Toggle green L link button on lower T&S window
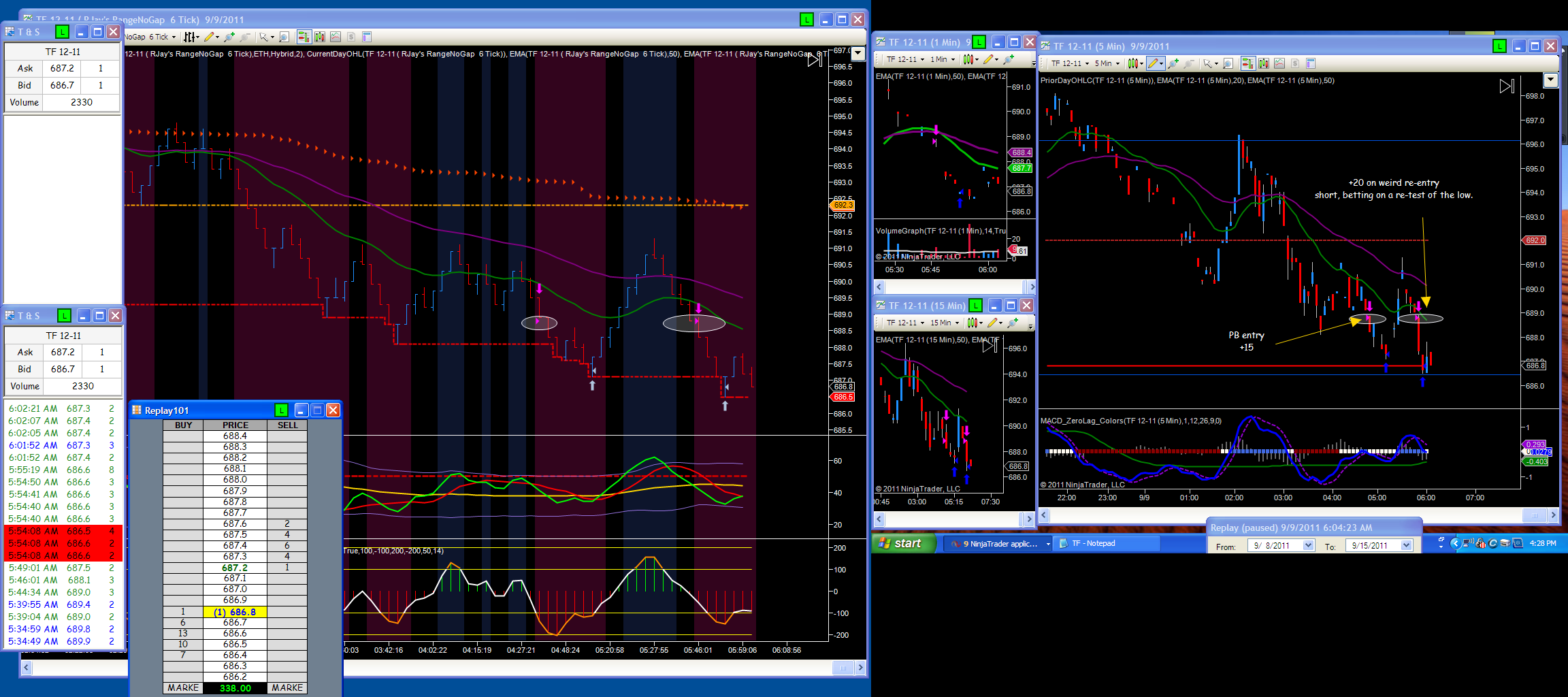 tap(64, 315)
